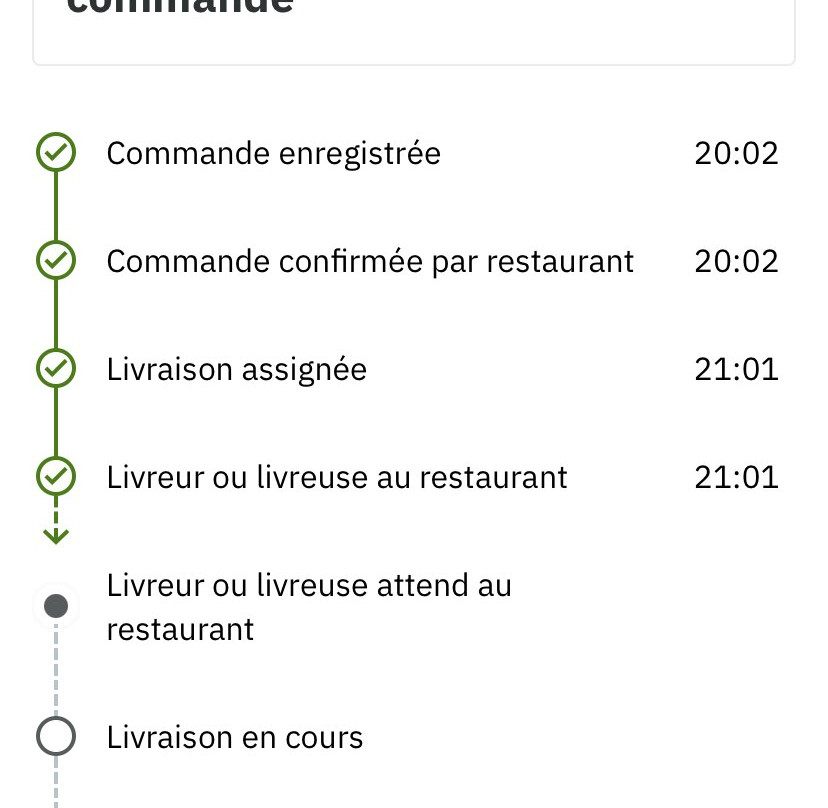Tap the checkmark beside Livreur ou livreuse au restaurant
Screen dimensions: 828x808
tap(56, 477)
